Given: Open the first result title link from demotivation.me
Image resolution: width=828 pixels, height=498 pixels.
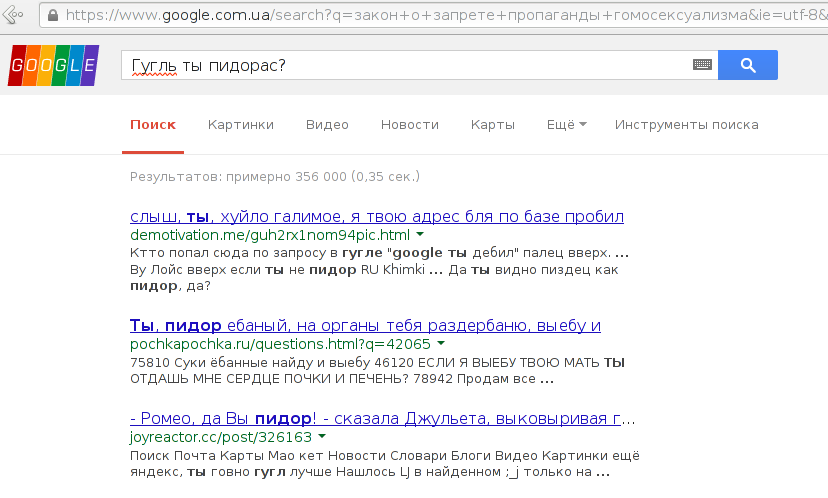Looking at the screenshot, I should tap(377, 217).
